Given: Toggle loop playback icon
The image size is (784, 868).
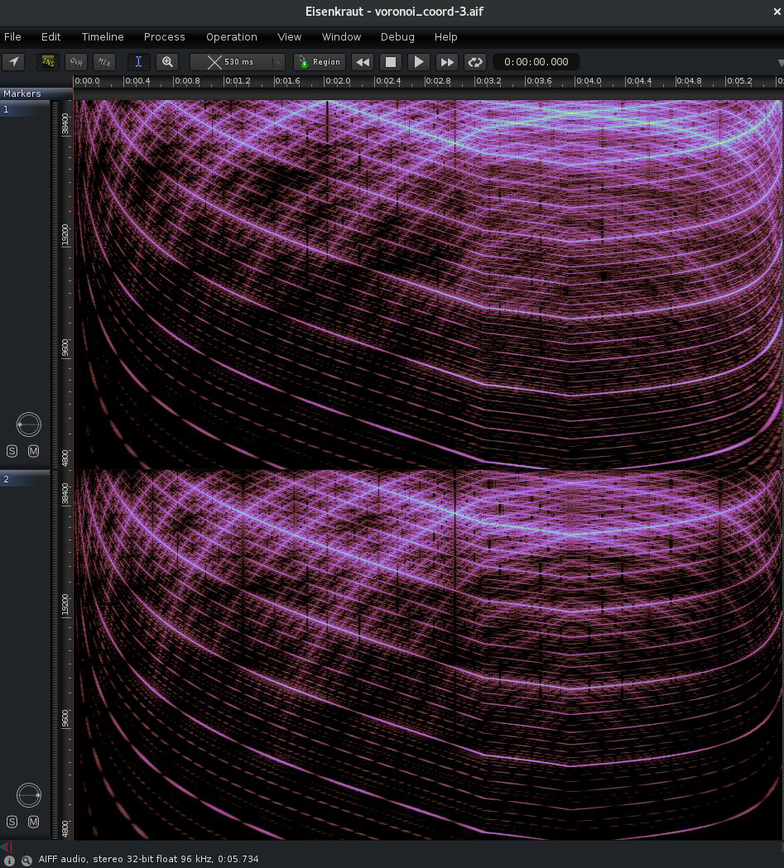Looking at the screenshot, I should [x=475, y=62].
